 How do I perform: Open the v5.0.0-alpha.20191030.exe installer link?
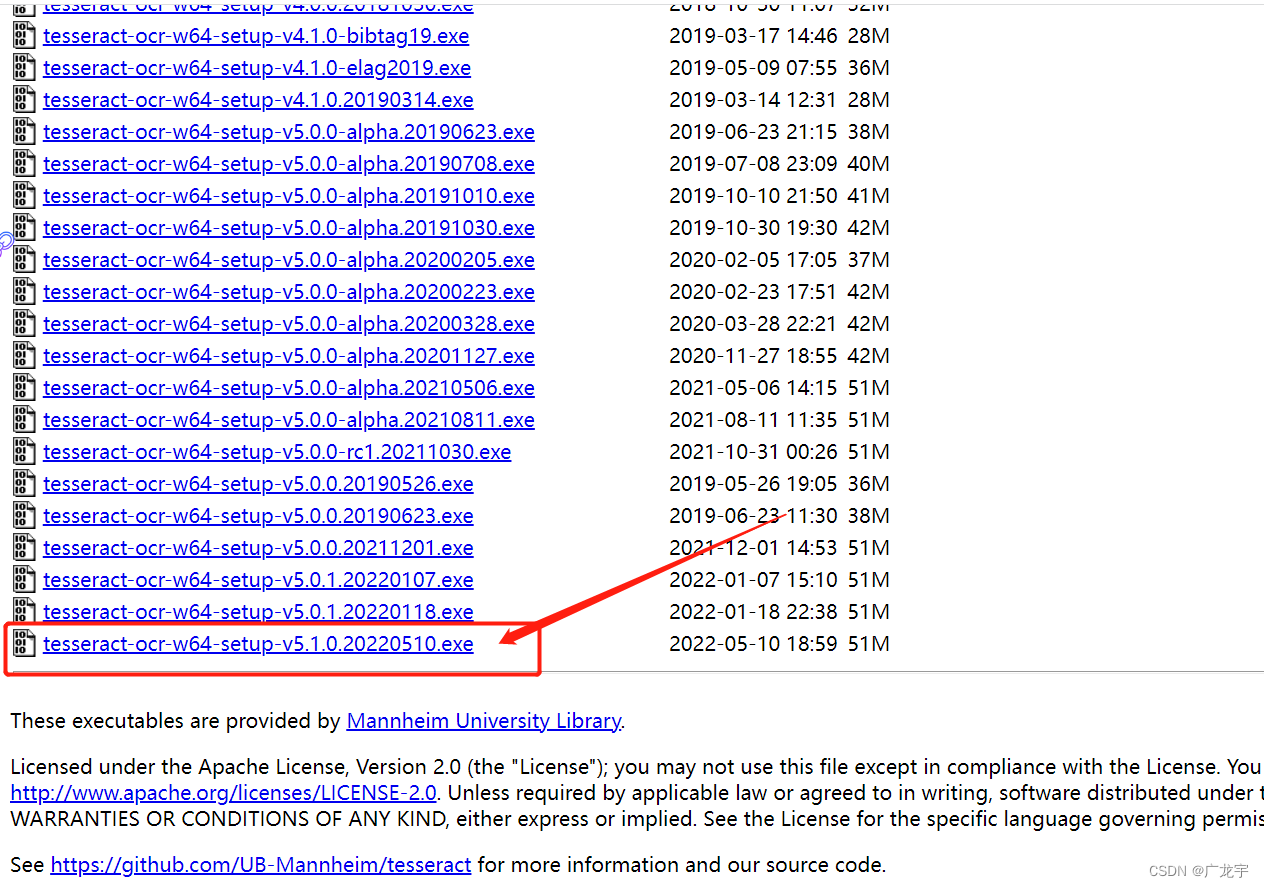click(x=289, y=228)
